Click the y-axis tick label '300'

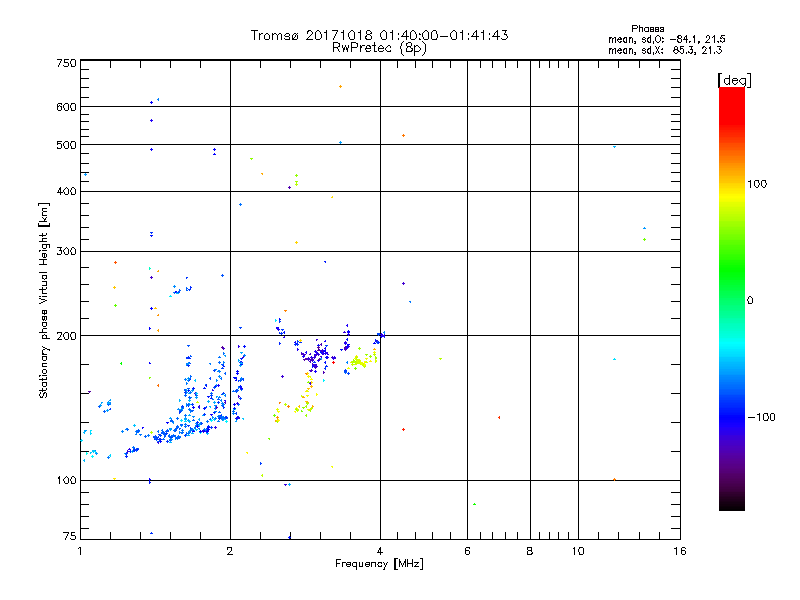(x=66, y=252)
